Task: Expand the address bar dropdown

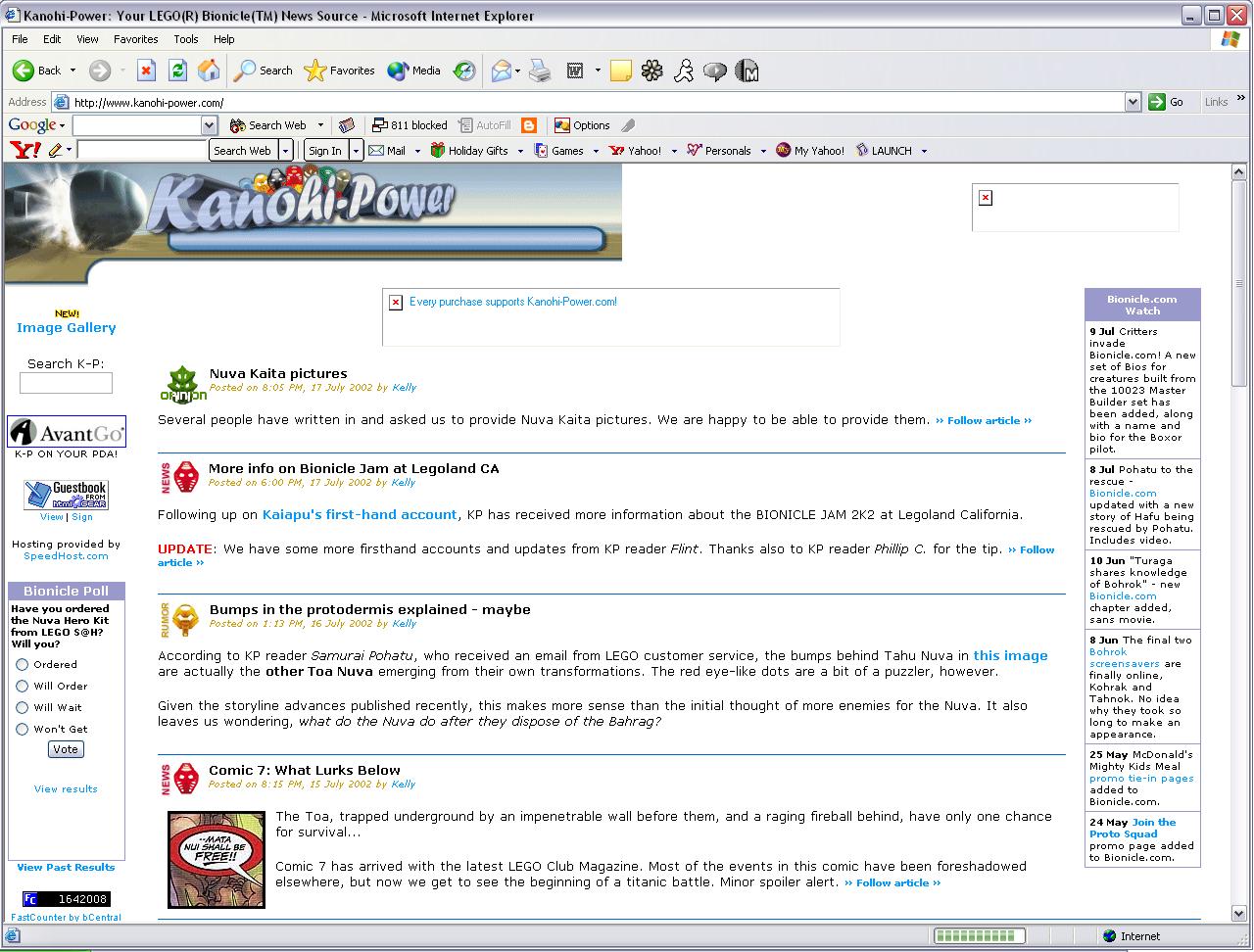Action: pyautogui.click(x=1133, y=102)
